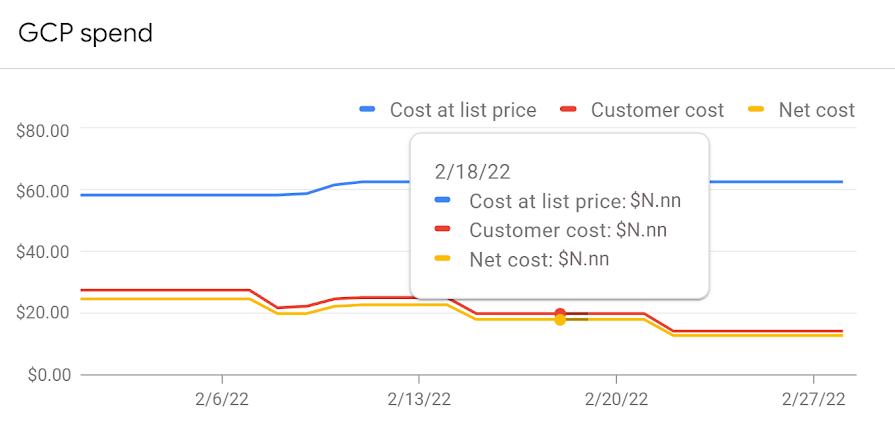Click the tooltip Customer cost blue-free red marker
This screenshot has height=424, width=895.
tap(442, 229)
